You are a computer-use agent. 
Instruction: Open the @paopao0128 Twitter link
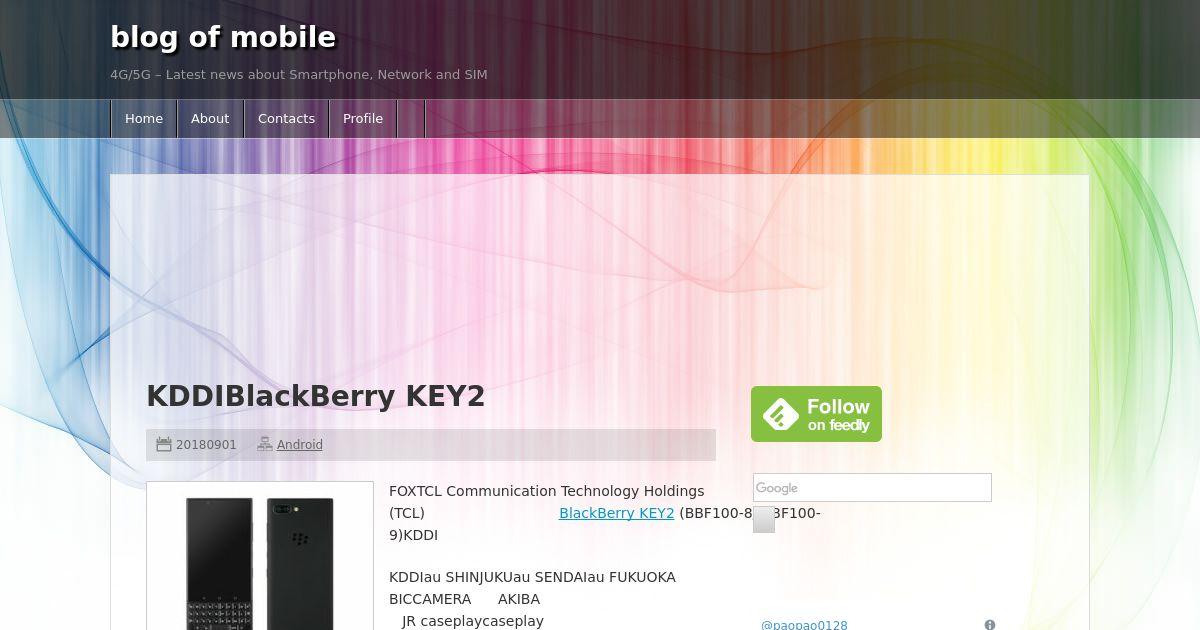click(804, 625)
